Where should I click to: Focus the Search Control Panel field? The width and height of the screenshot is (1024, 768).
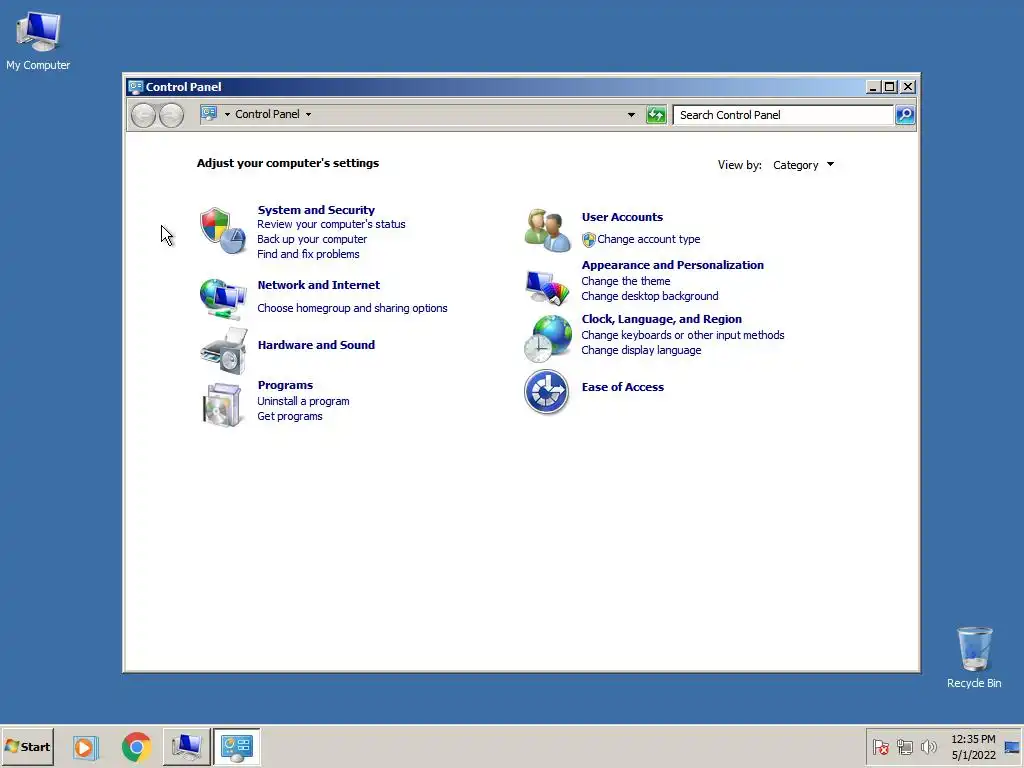(x=783, y=115)
